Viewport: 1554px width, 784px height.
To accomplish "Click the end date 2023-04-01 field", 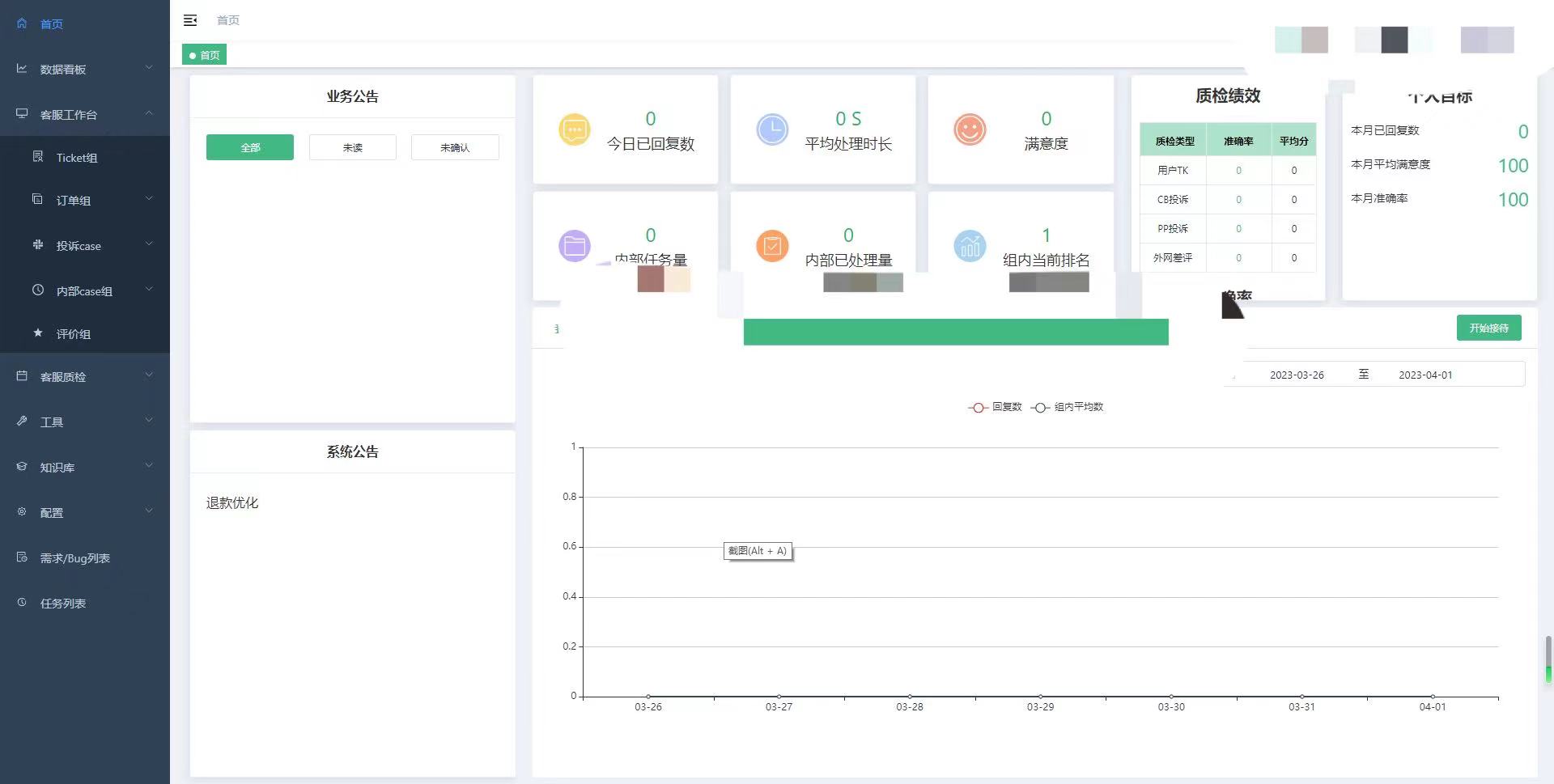I will coord(1425,375).
